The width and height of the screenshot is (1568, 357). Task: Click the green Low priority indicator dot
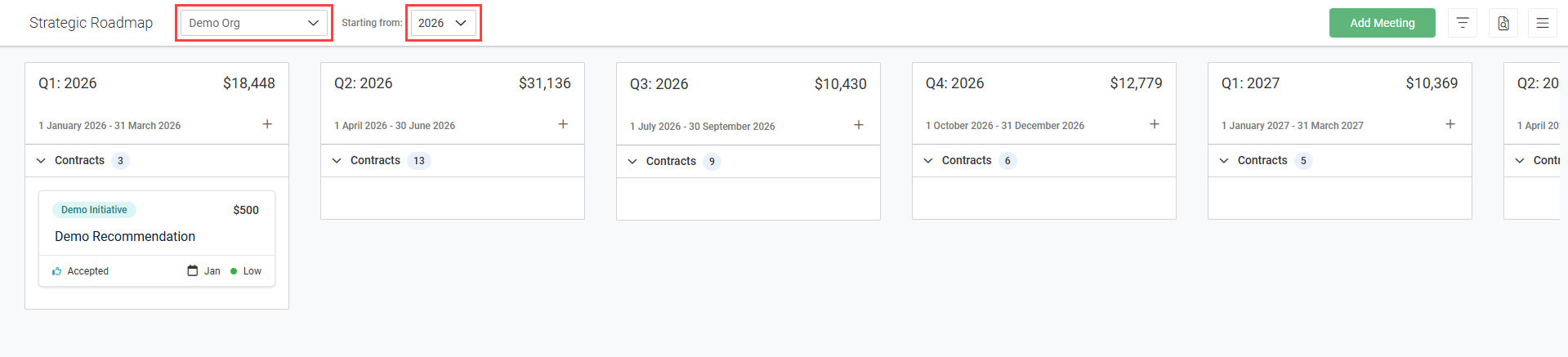234,271
